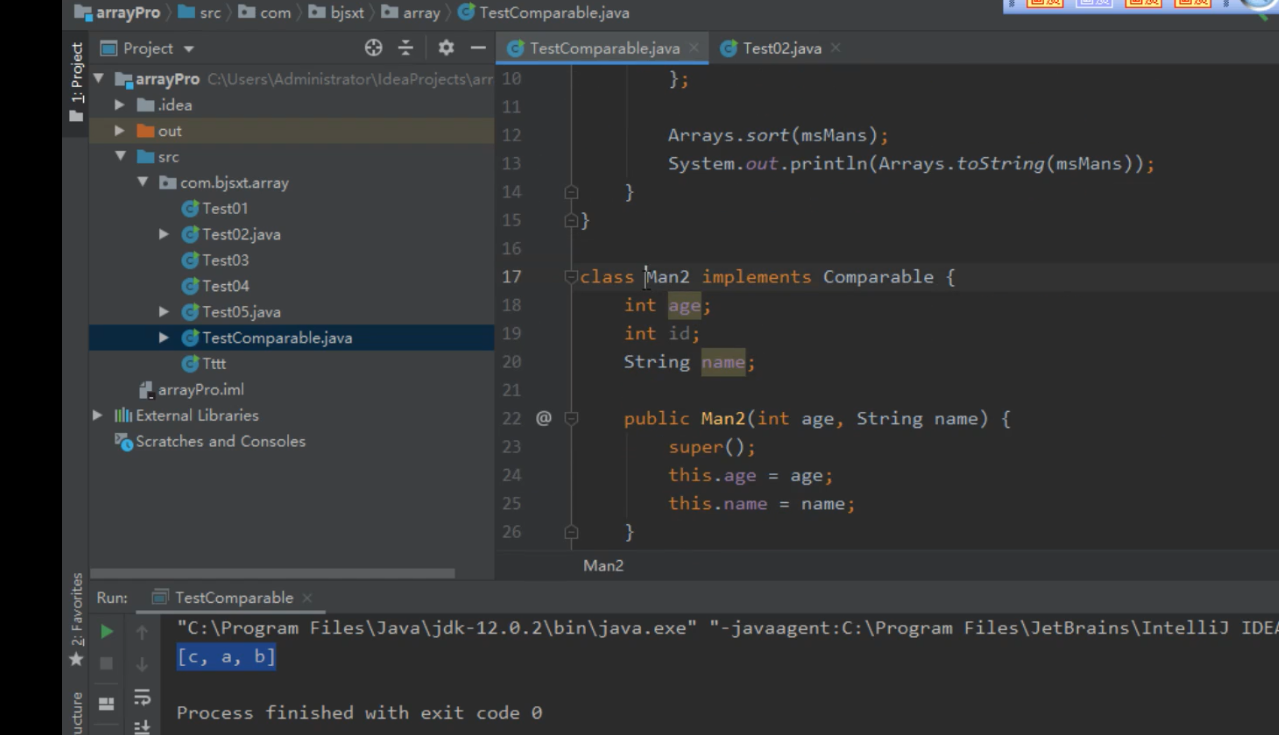Click the locate/scroll from source icon
The height and width of the screenshot is (735, 1279).
(x=373, y=48)
